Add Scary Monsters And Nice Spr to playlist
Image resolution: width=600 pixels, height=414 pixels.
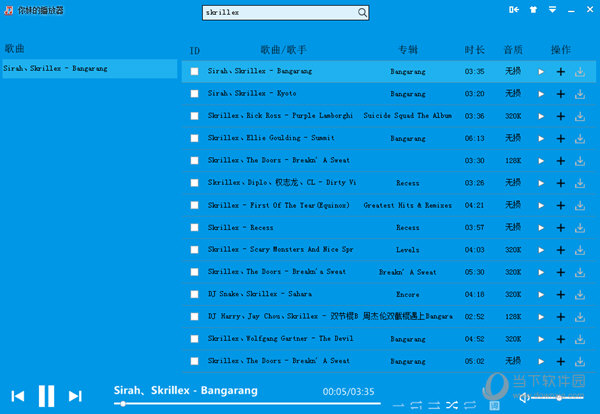pyautogui.click(x=561, y=250)
